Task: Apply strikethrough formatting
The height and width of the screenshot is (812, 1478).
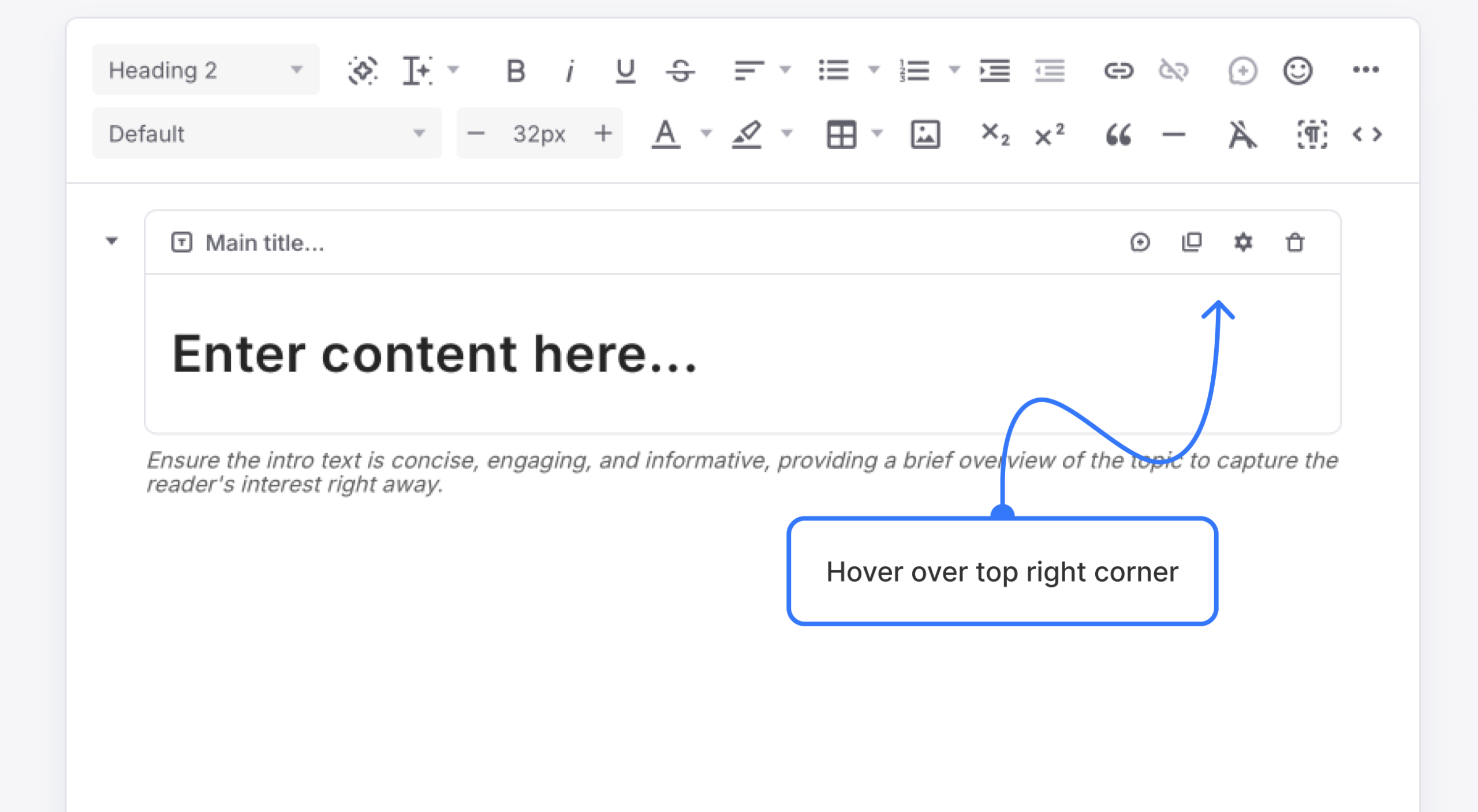Action: pyautogui.click(x=680, y=70)
